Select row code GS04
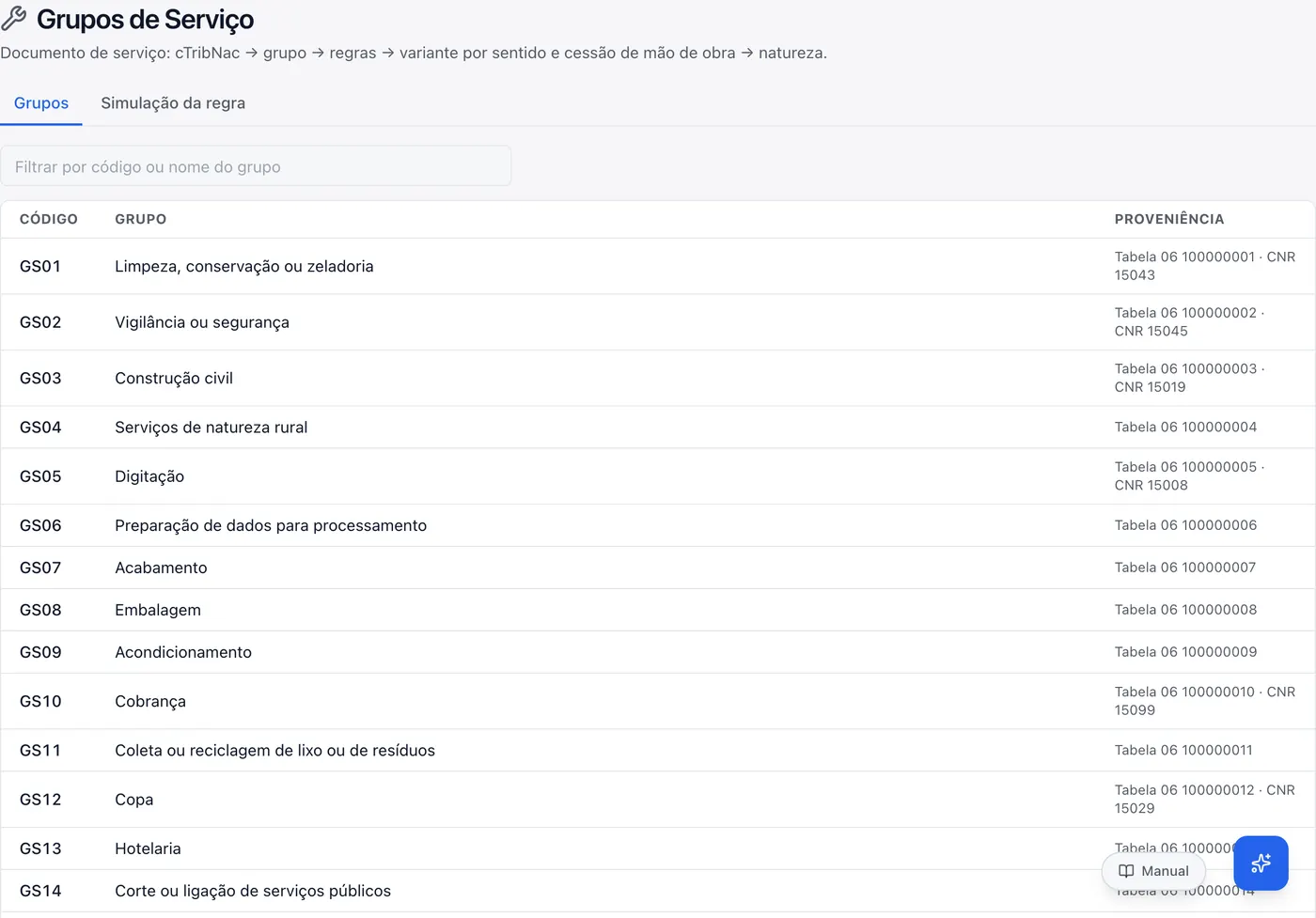The image size is (1316, 918). 40,428
